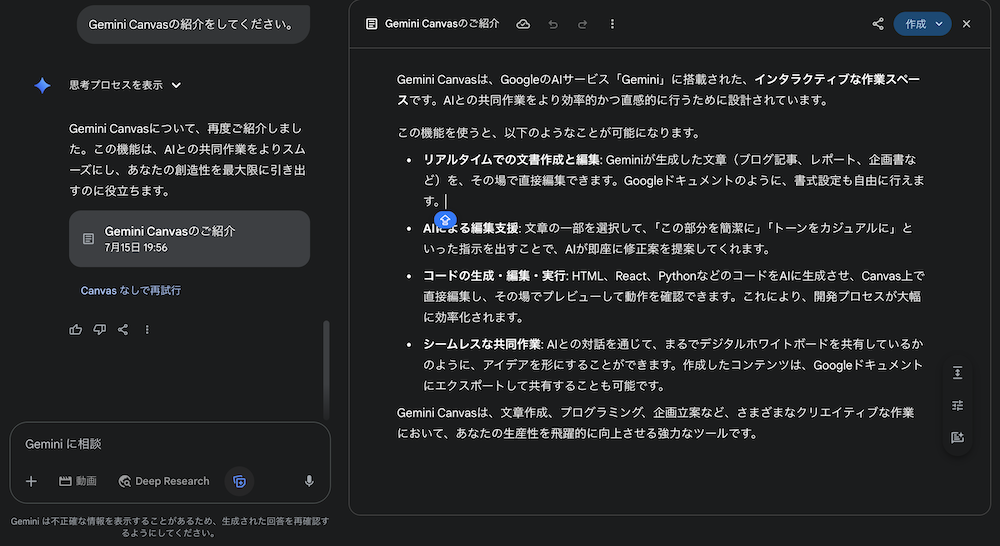Click the canvas title Gemini Canvasのご紹介

click(442, 24)
